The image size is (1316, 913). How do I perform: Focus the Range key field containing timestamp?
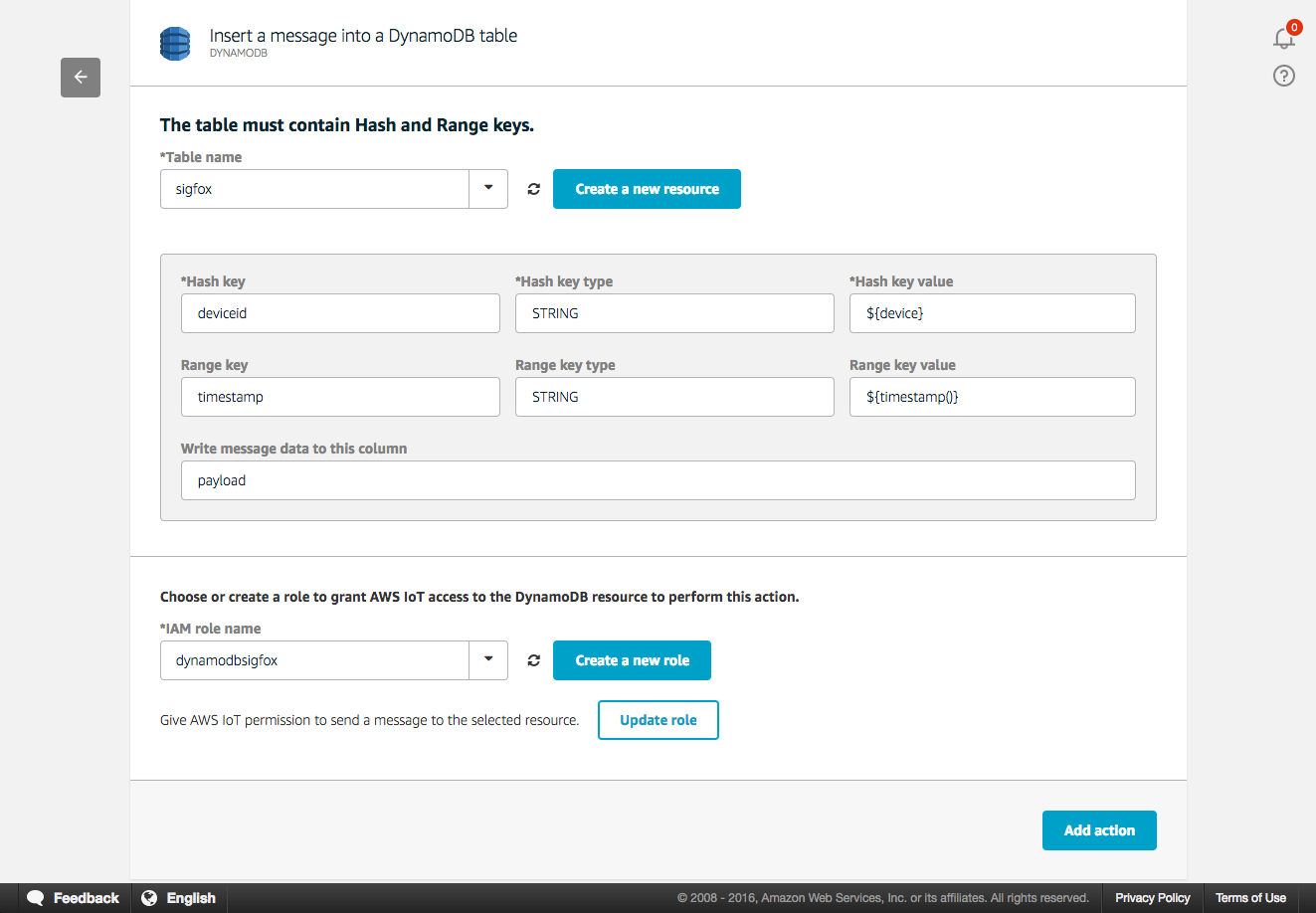click(x=340, y=397)
